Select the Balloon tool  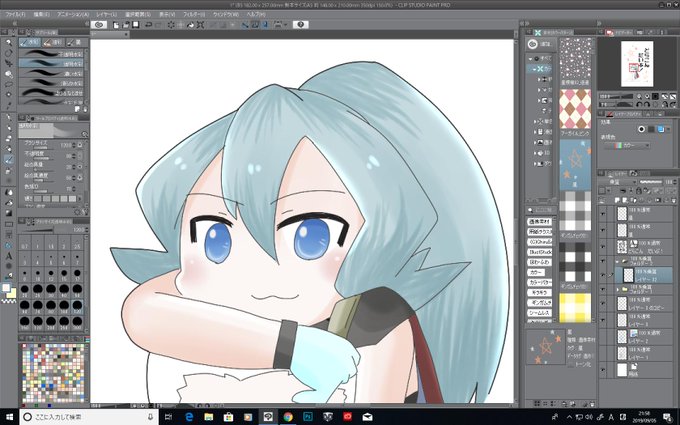coord(9,266)
